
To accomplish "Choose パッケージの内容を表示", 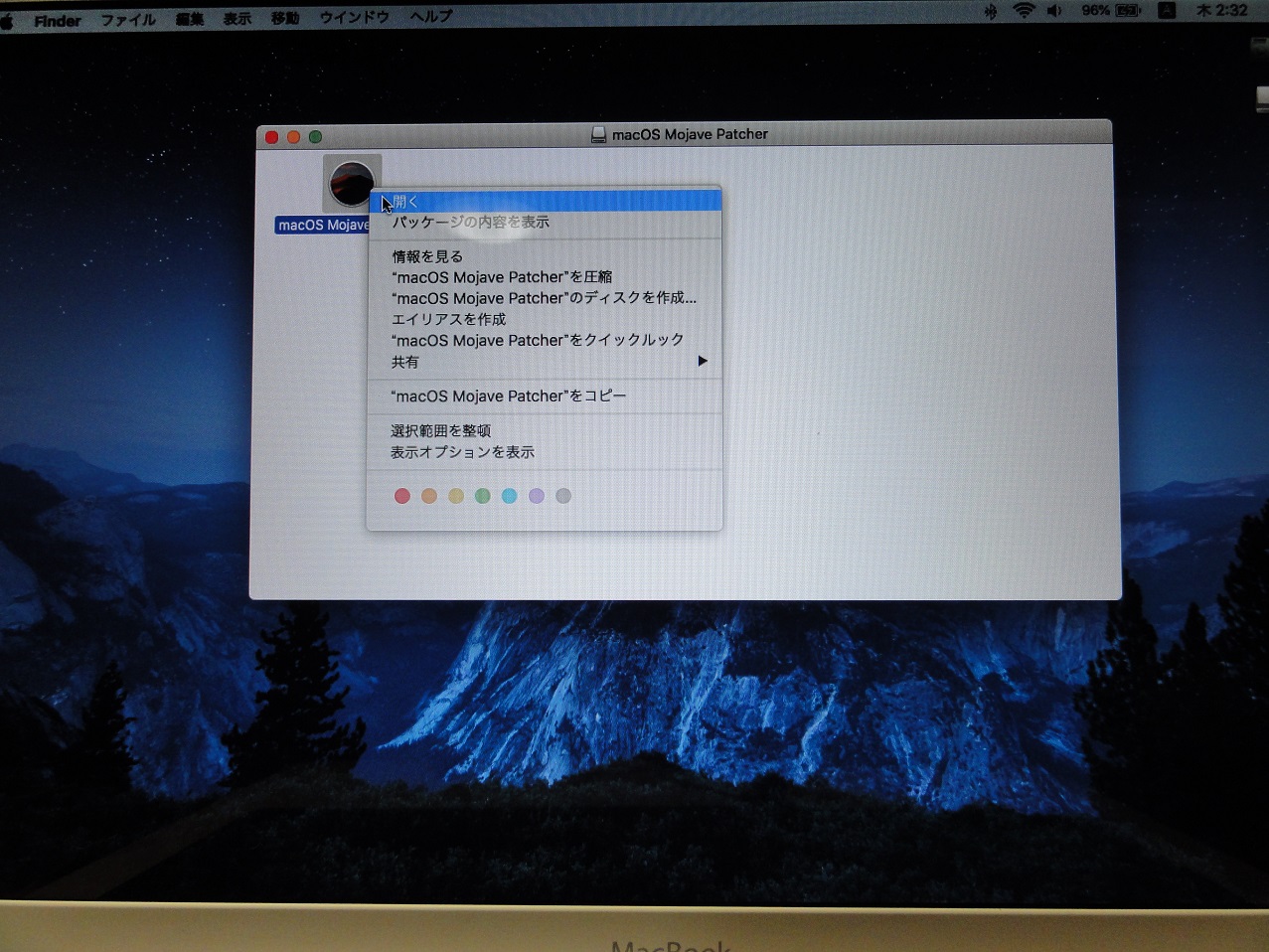I will coord(545,222).
